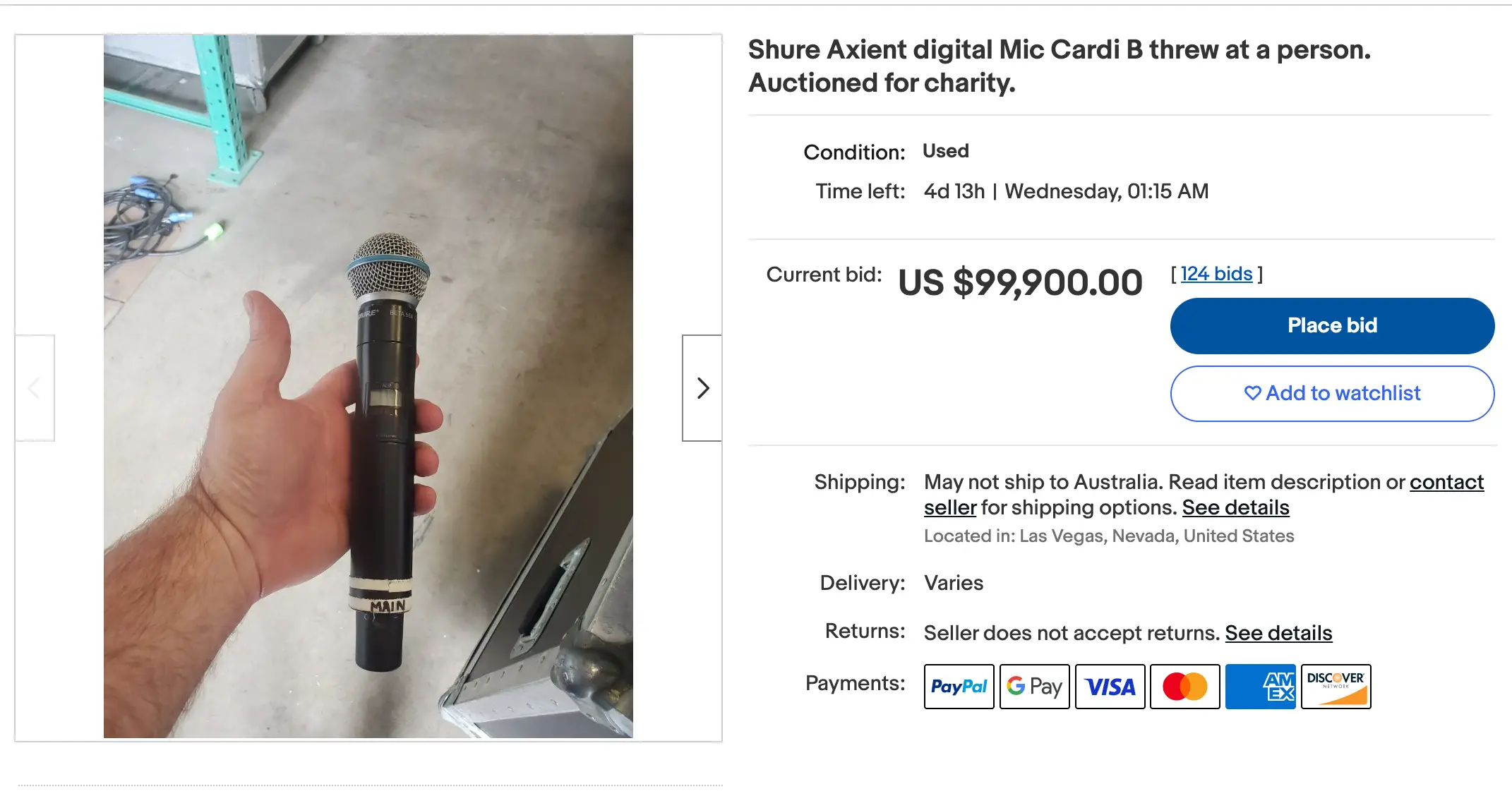Click the time left 4d 13h text

pos(954,191)
